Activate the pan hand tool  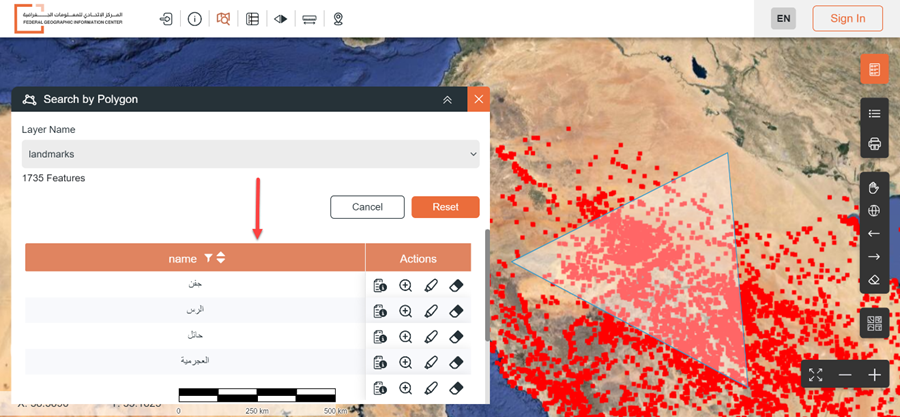click(x=874, y=188)
